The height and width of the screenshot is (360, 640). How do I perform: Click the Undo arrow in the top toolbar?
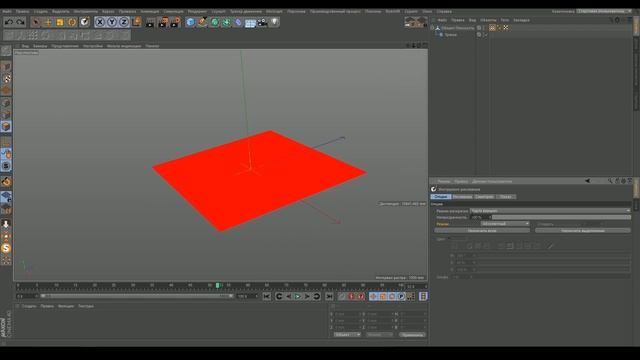[9, 22]
